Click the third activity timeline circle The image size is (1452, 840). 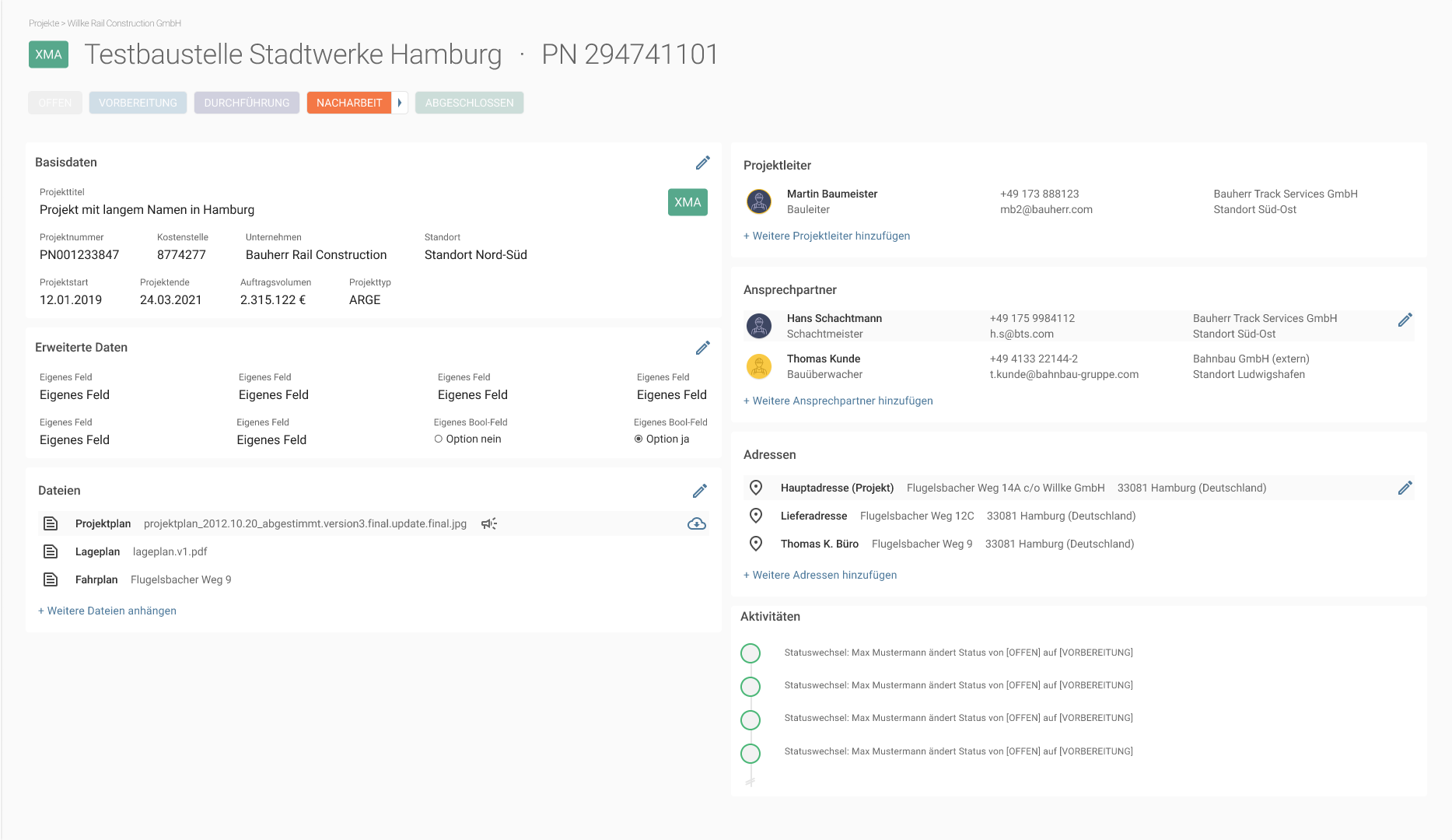[x=750, y=720]
